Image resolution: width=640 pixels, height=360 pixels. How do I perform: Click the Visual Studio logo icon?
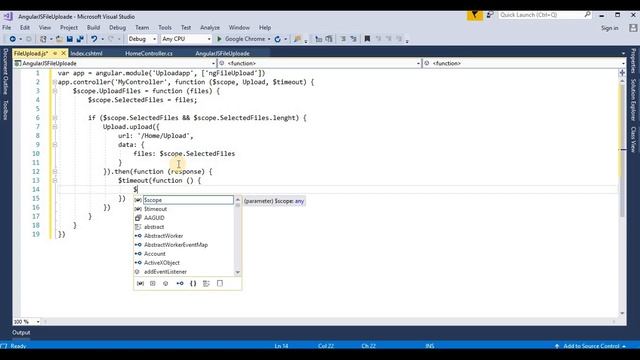[x=8, y=16]
